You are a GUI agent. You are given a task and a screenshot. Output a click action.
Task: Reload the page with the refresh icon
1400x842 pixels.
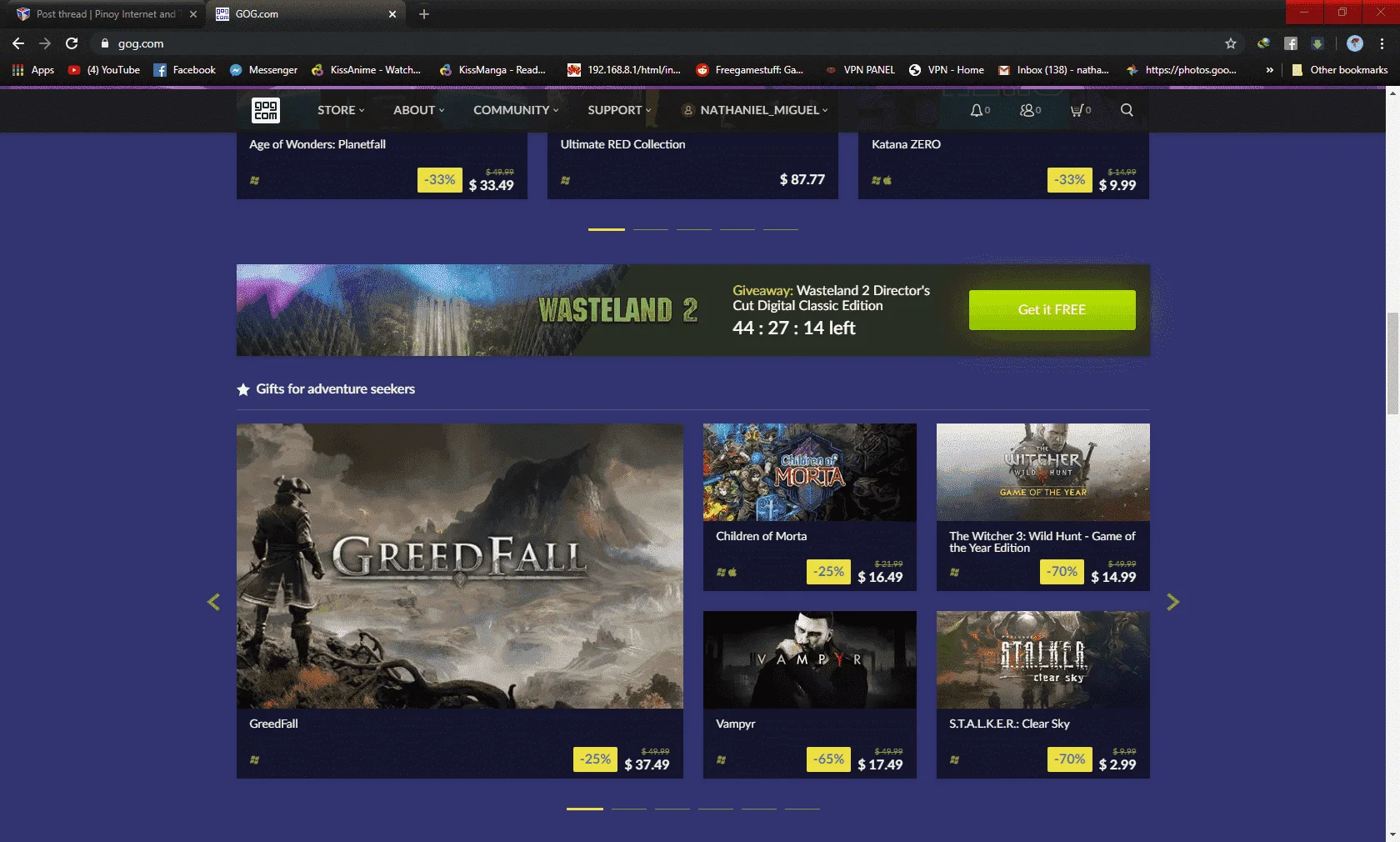click(x=72, y=43)
